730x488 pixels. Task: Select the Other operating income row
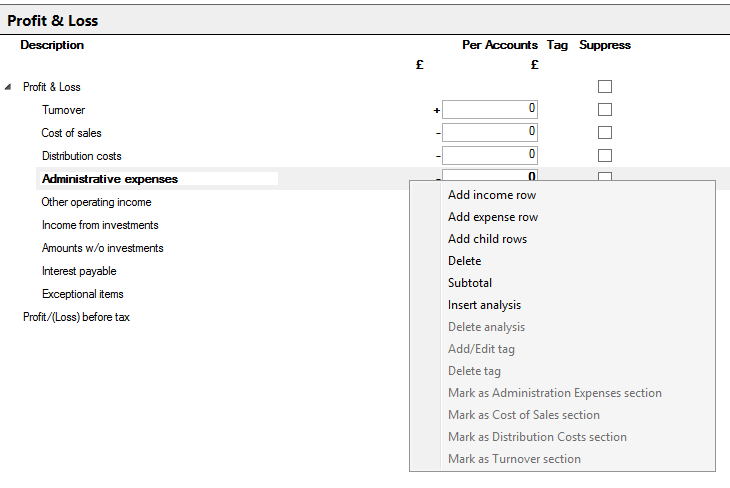coord(96,202)
